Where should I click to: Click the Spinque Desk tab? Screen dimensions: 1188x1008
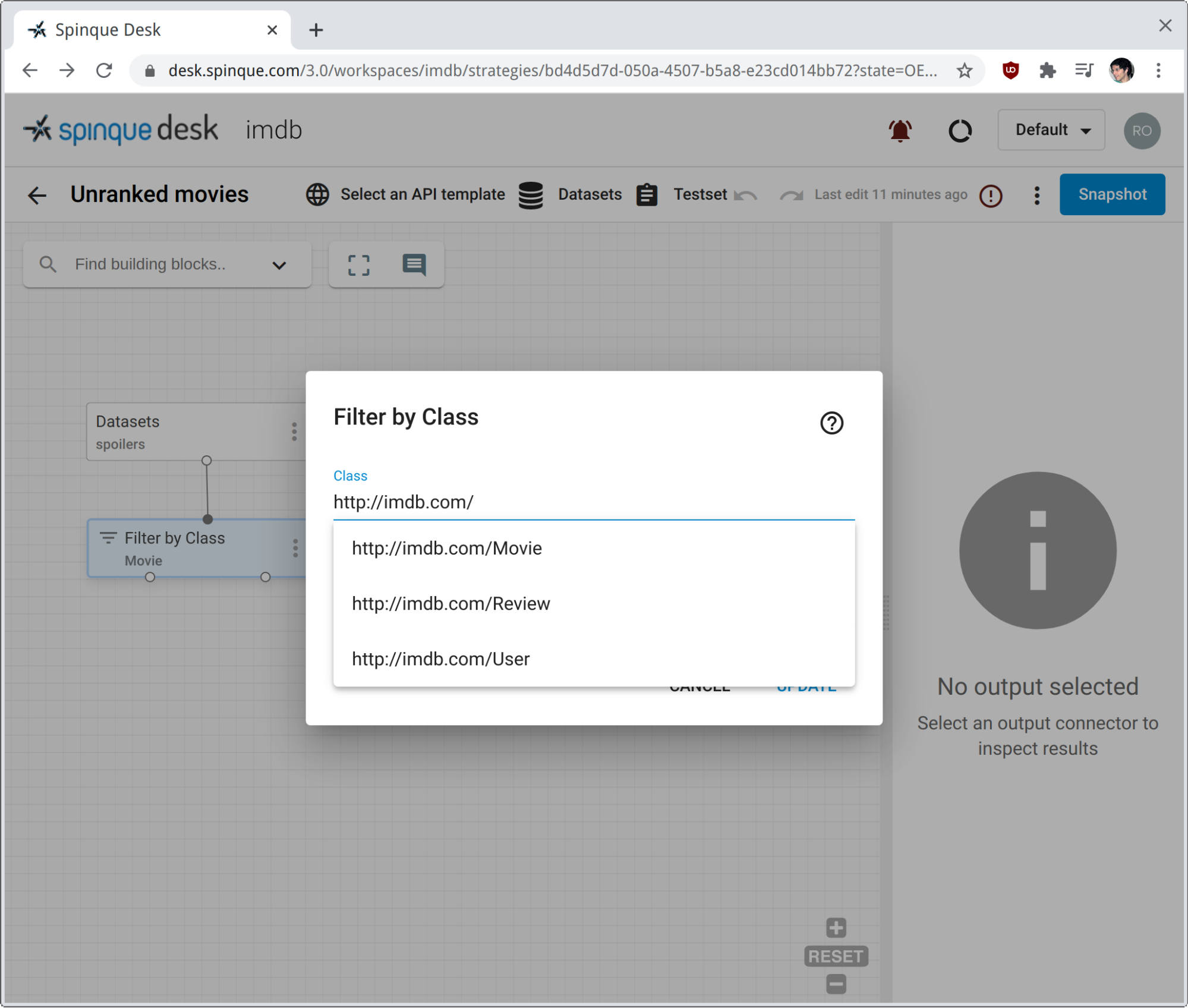tap(152, 30)
